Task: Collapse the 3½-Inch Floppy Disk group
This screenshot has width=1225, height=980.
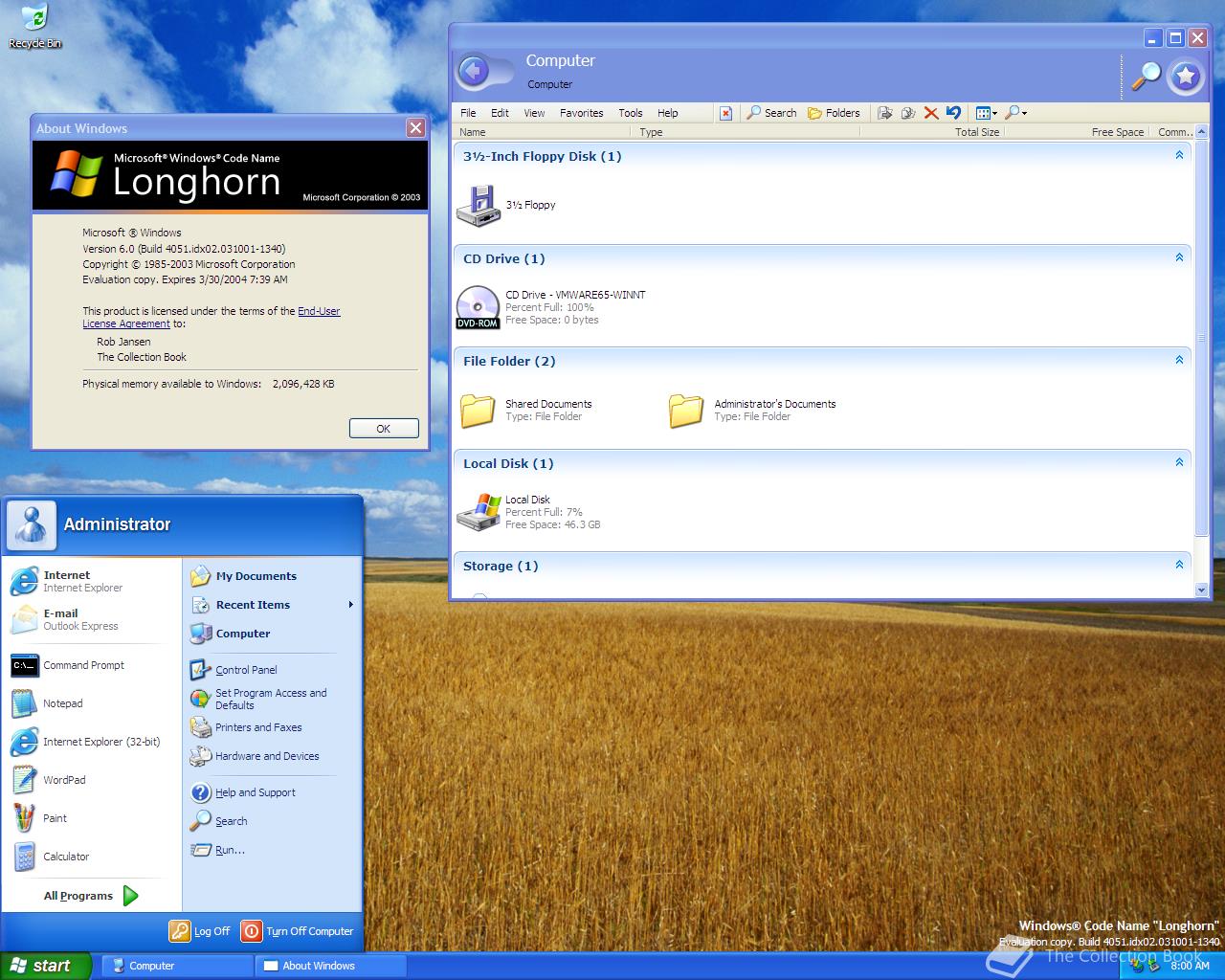Action: click(1179, 155)
